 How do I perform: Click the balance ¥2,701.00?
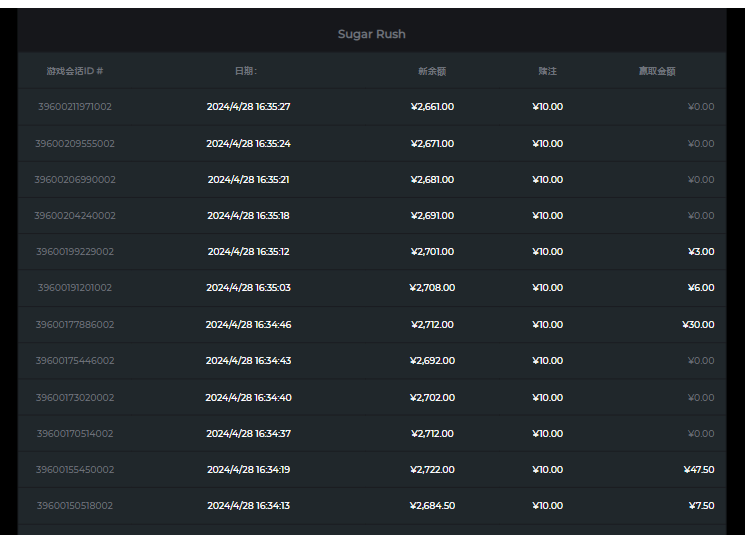click(x=432, y=252)
